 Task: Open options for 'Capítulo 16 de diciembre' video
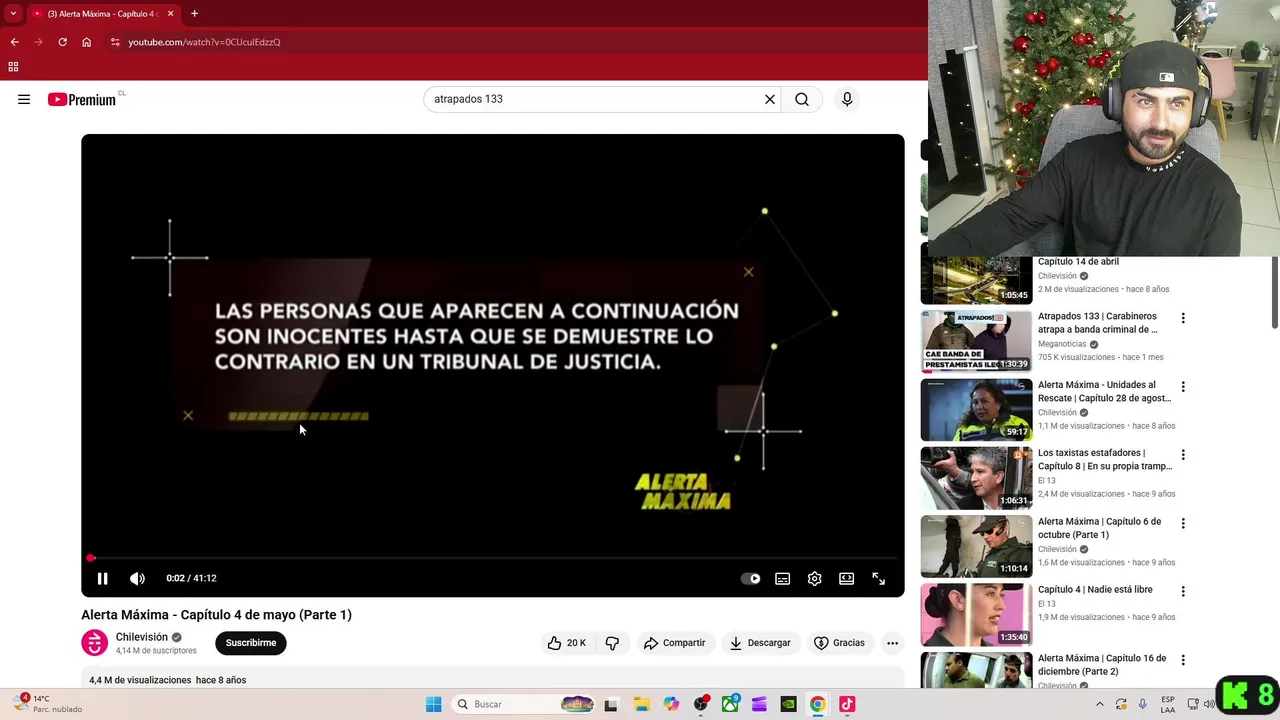point(1183,660)
